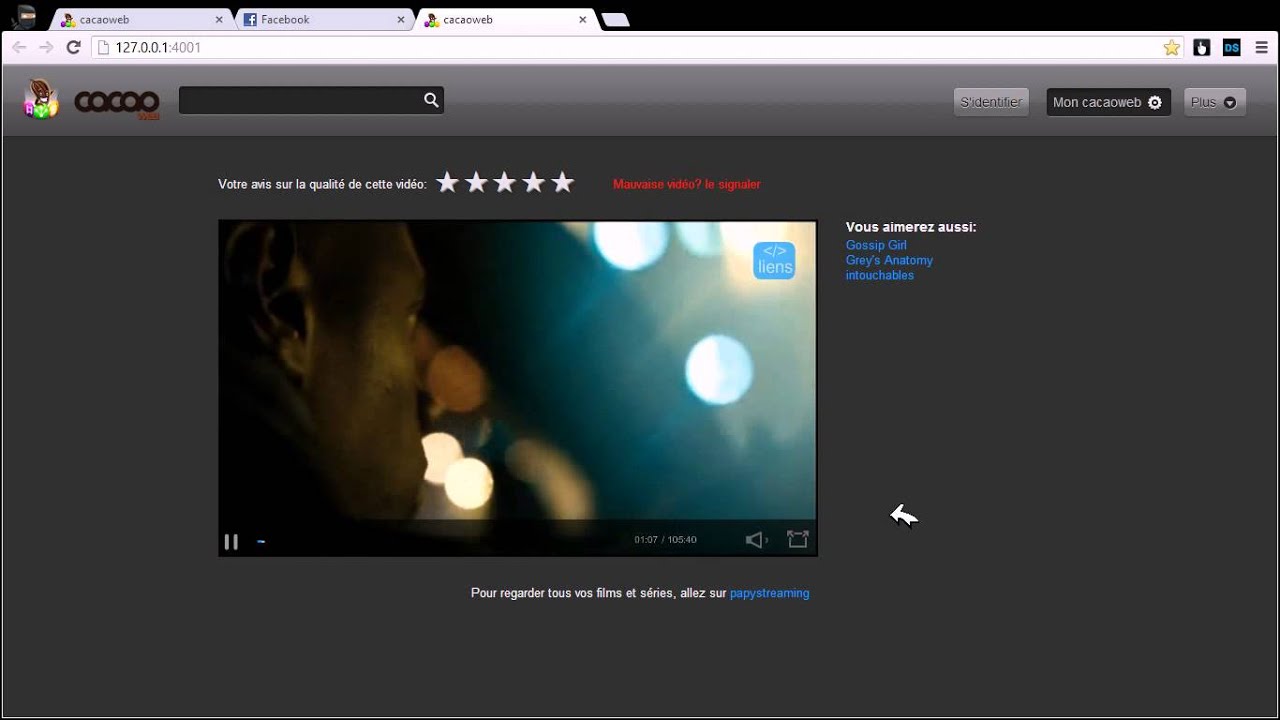
Task: Expand the Plus dropdown
Action: pos(1214,102)
